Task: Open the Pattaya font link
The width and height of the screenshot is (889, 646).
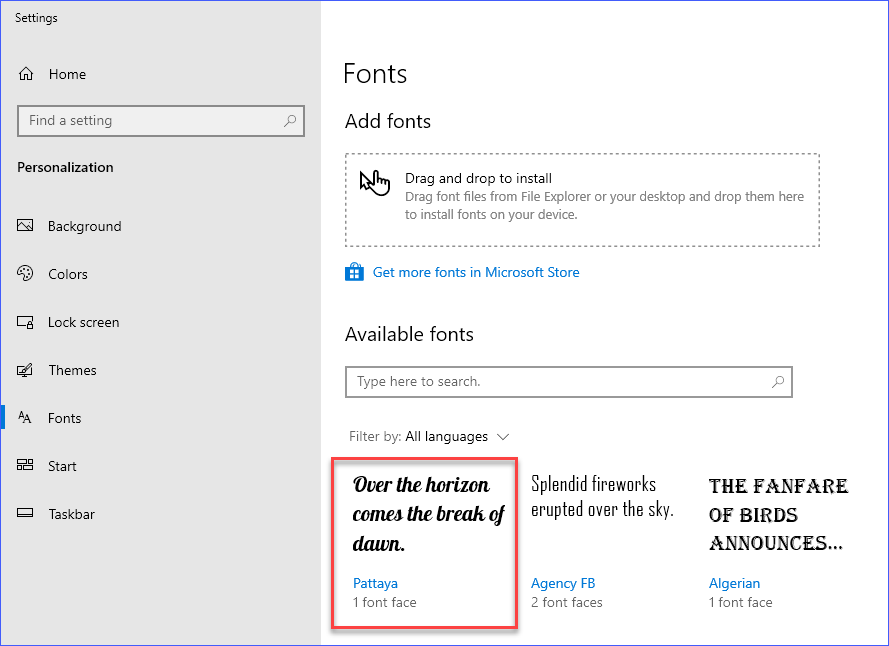Action: [x=375, y=583]
